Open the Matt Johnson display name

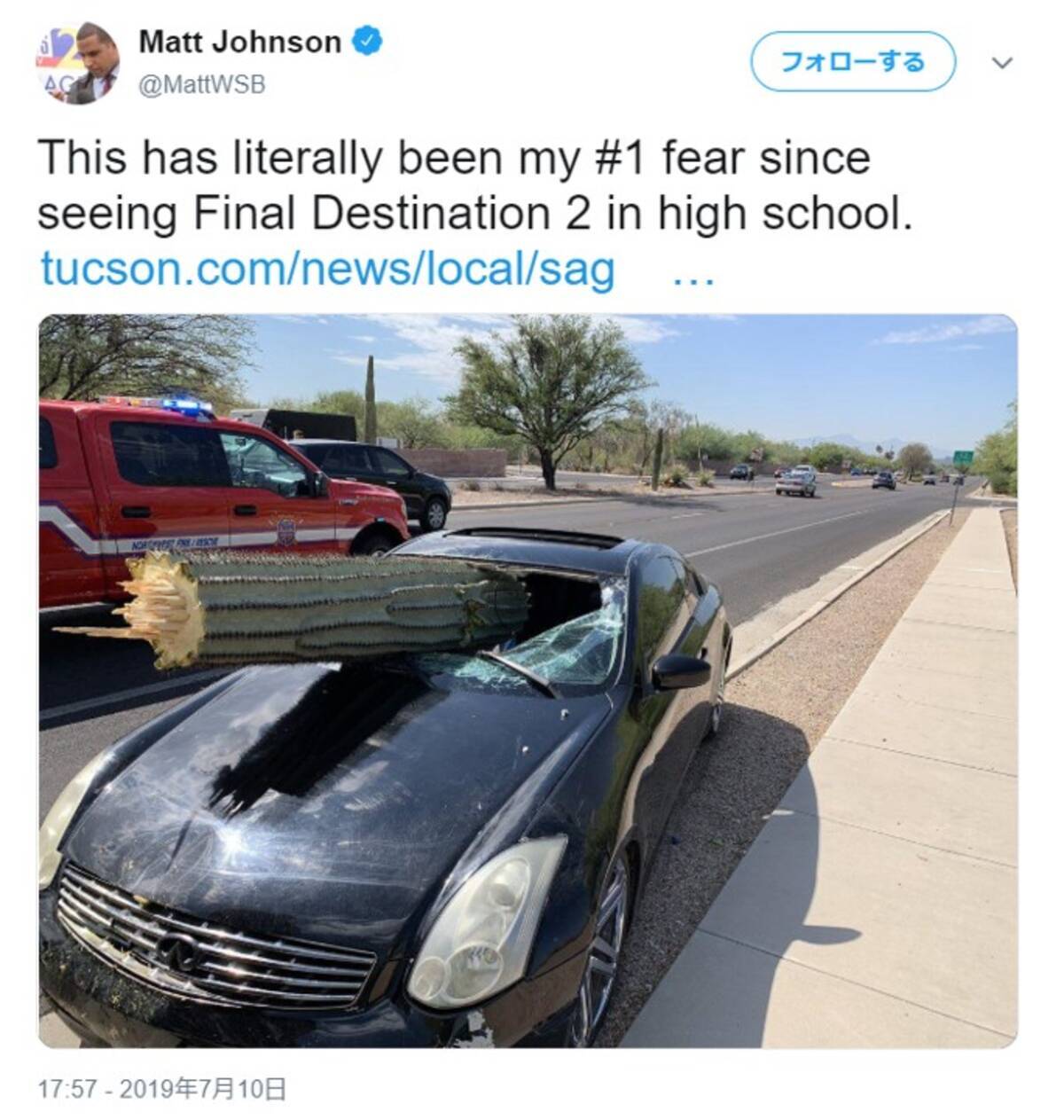pos(239,42)
